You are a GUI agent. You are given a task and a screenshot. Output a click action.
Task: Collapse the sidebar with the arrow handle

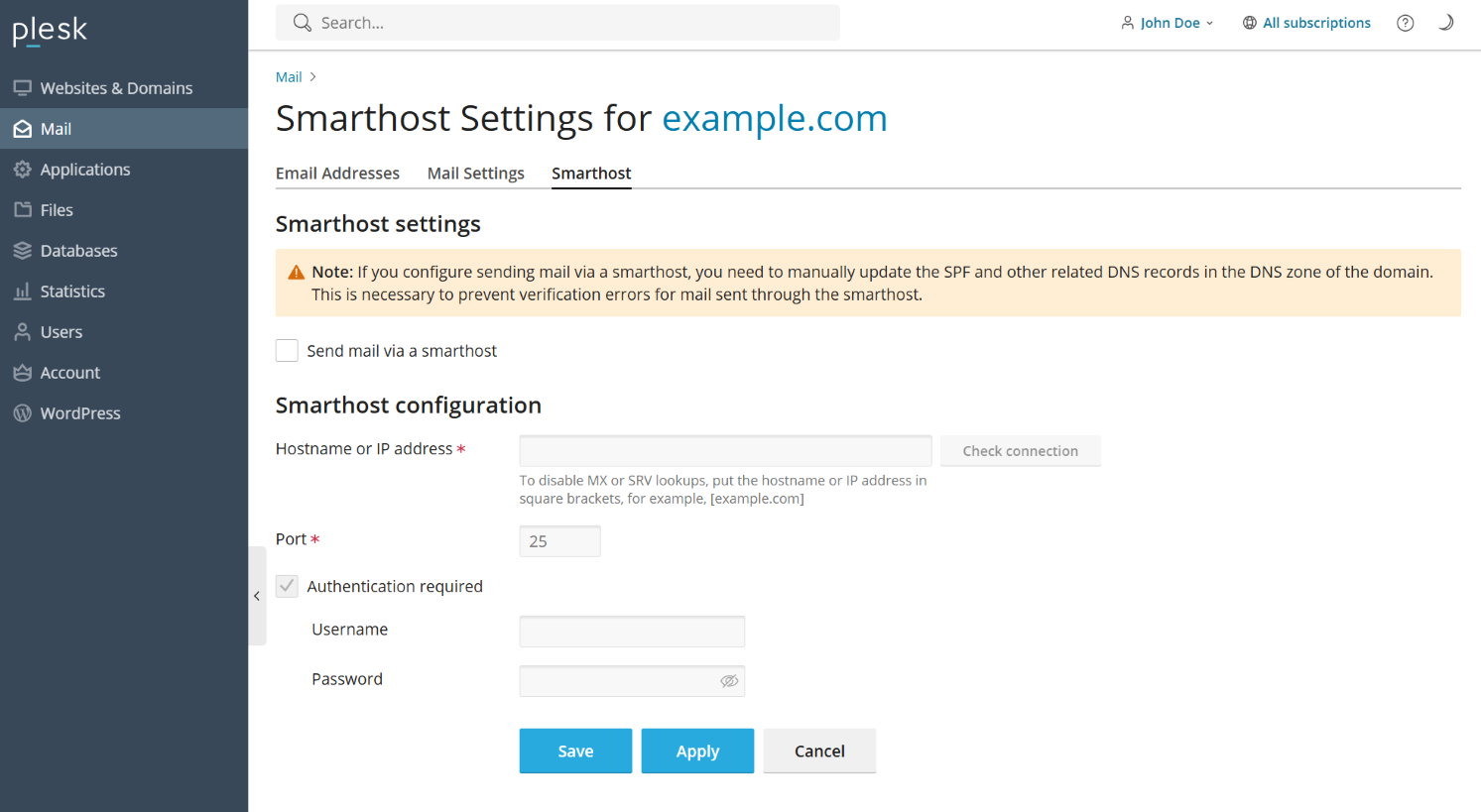(x=257, y=596)
